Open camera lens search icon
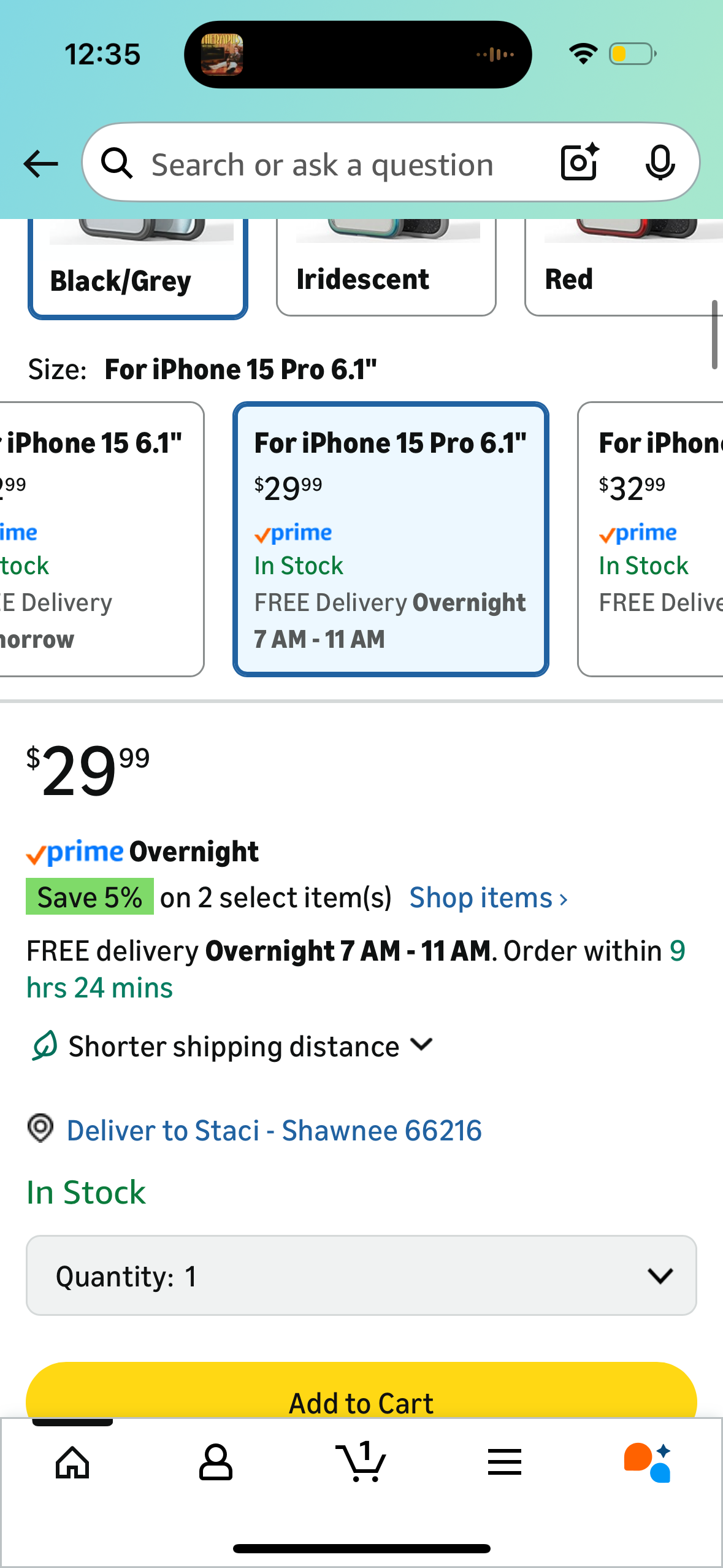The height and width of the screenshot is (1568, 723). point(580,163)
